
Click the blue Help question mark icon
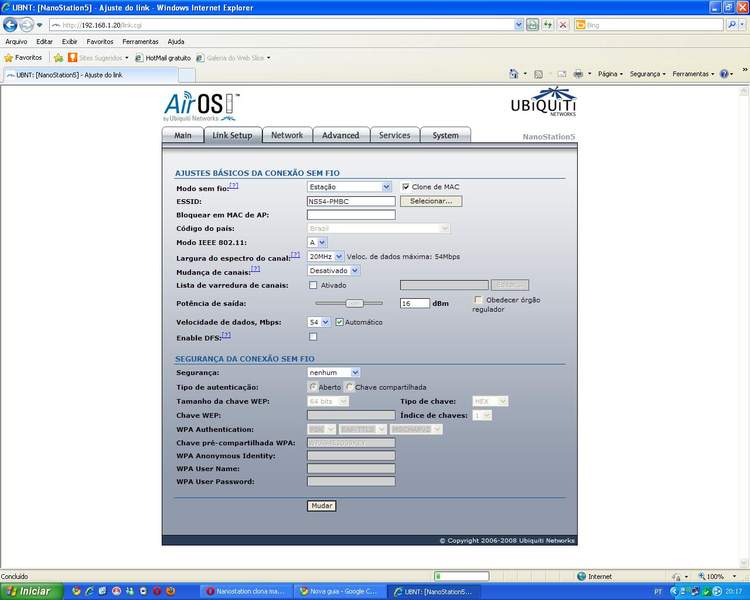pyautogui.click(x=724, y=74)
